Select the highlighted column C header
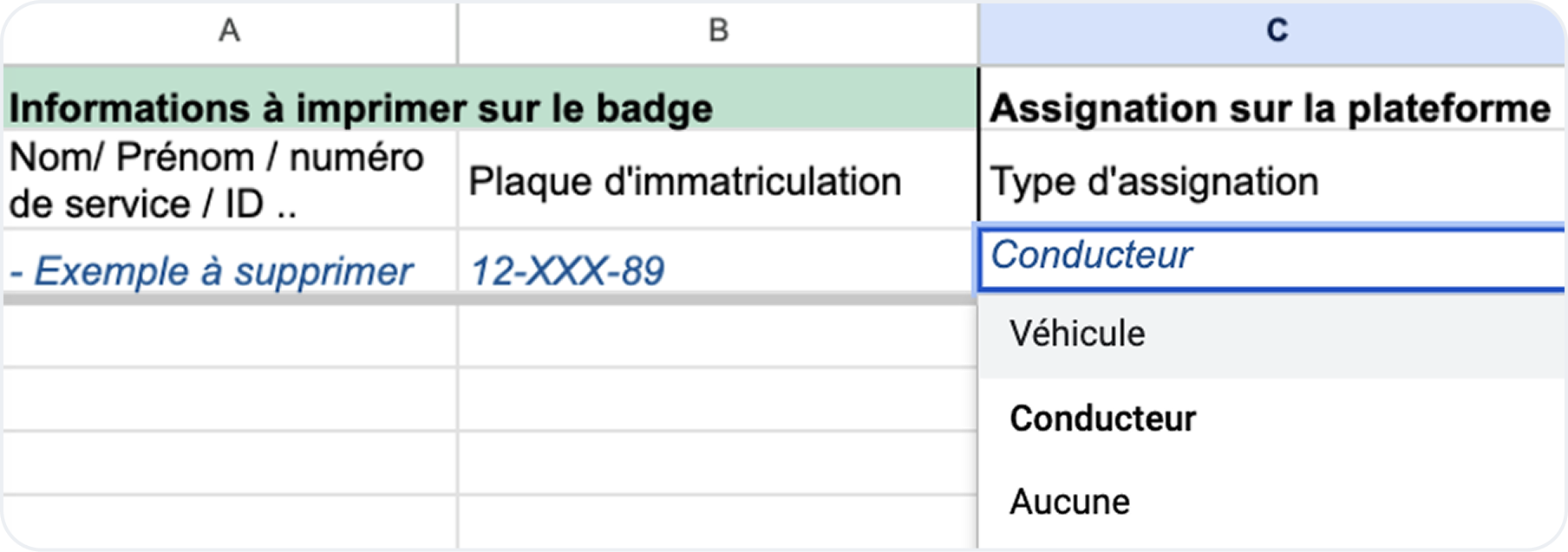The image size is (1568, 552). coord(1275,31)
